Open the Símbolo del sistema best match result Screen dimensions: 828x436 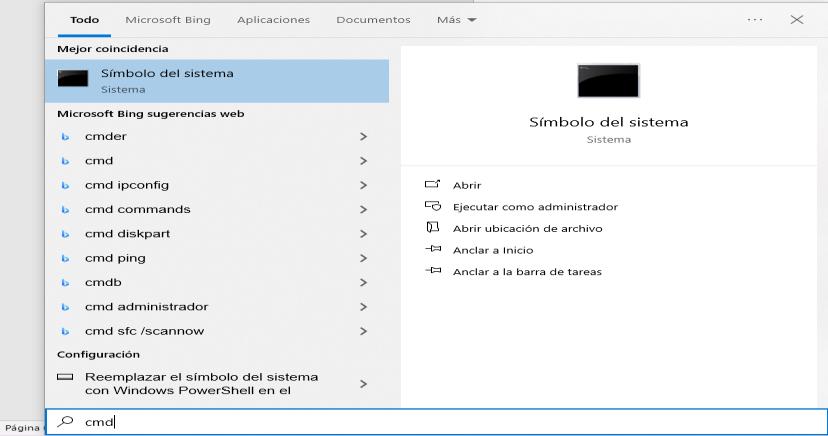click(217, 81)
